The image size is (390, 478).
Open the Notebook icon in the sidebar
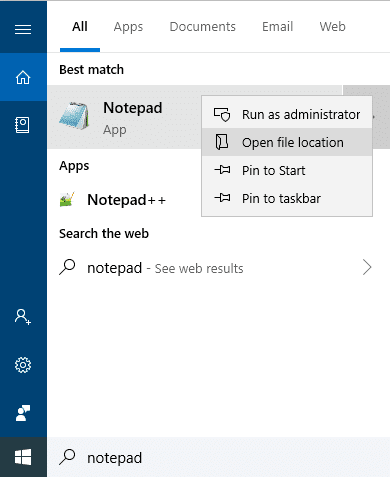click(22, 125)
